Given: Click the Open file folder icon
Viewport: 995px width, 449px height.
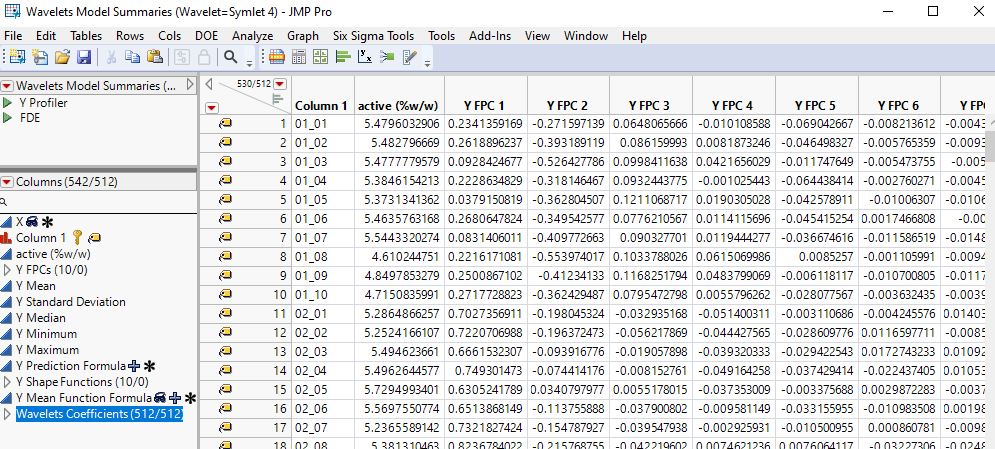Looking at the screenshot, I should tap(62, 57).
